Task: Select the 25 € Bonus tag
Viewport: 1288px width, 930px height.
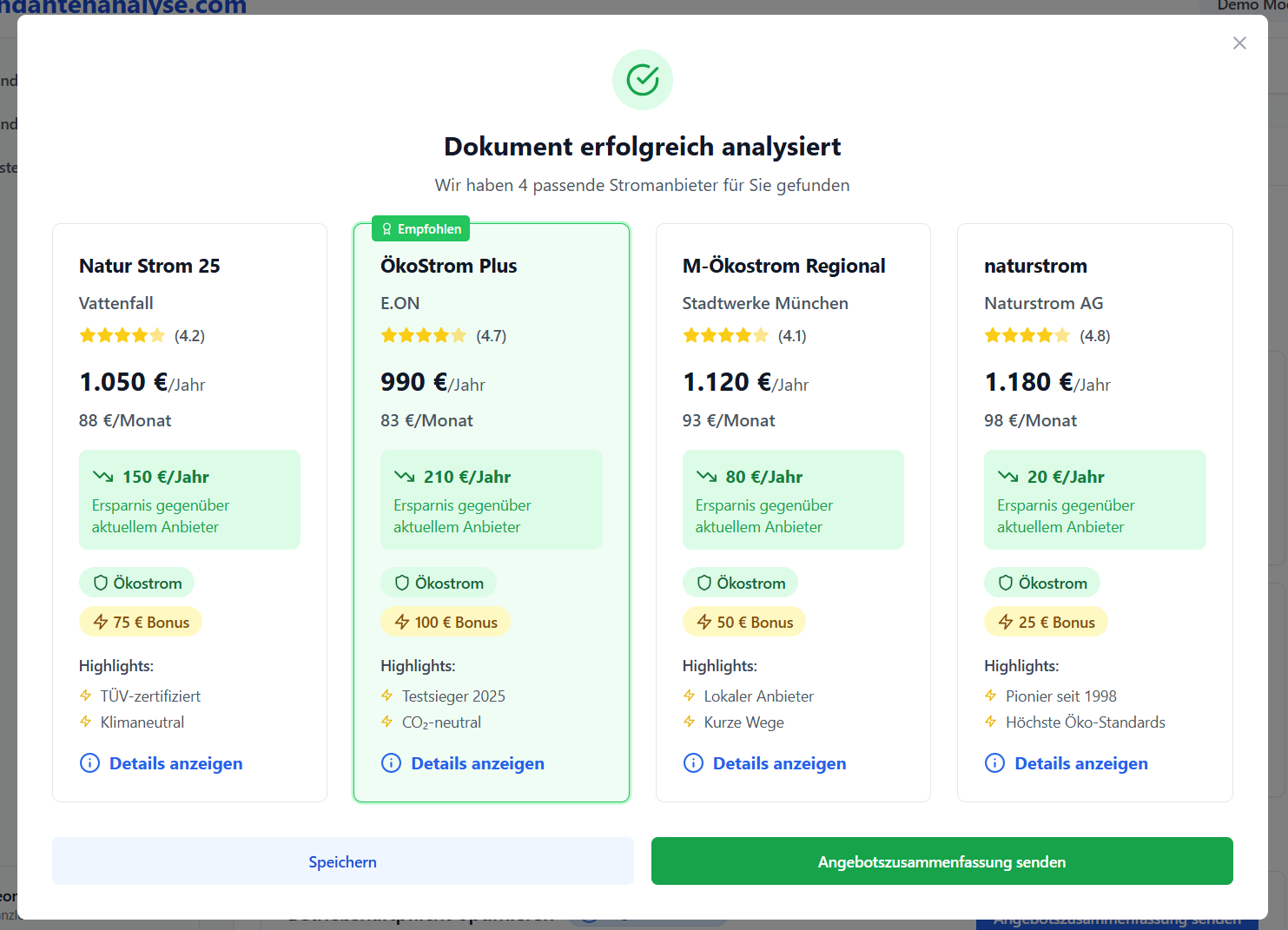Action: click(x=1046, y=622)
